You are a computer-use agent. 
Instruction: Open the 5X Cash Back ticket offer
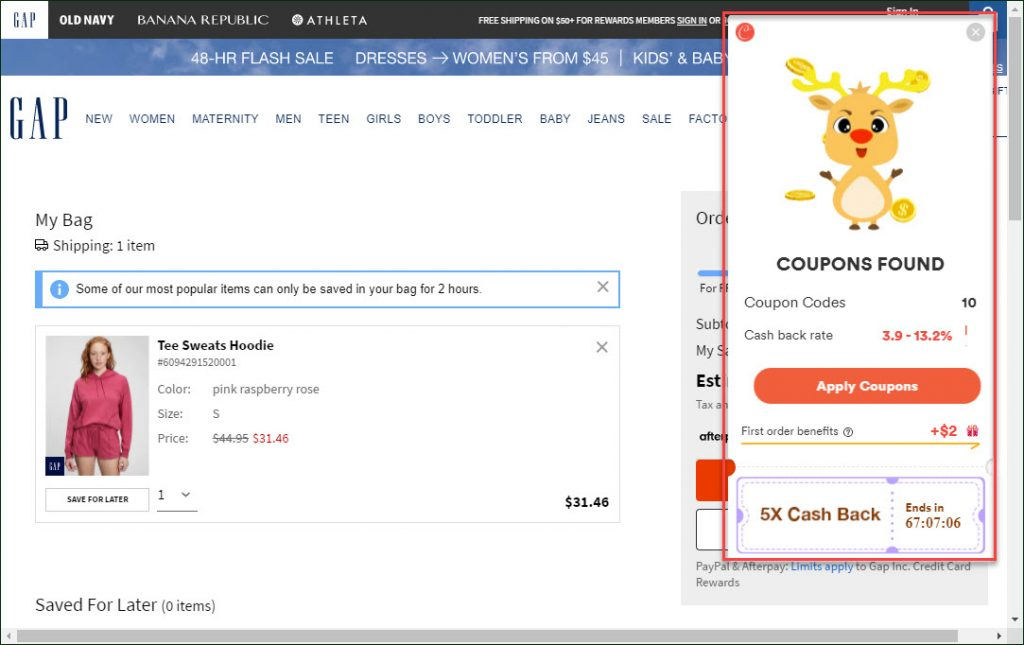point(860,515)
